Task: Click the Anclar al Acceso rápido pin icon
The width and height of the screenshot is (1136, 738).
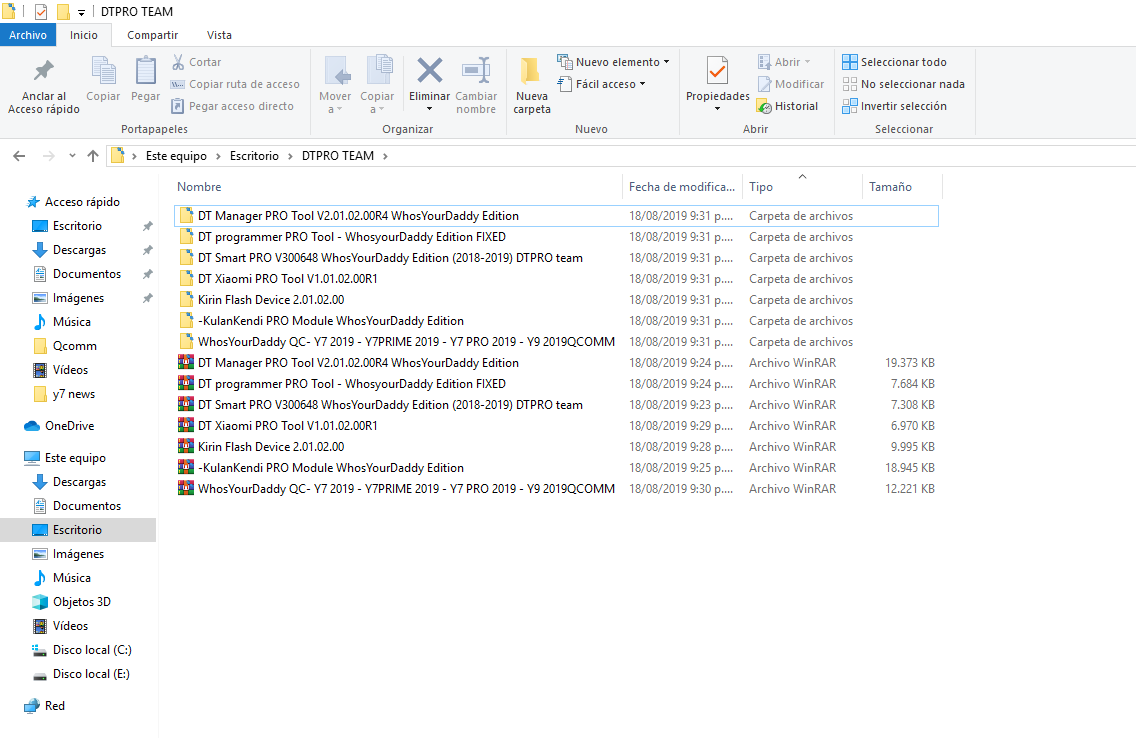Action: tap(43, 71)
